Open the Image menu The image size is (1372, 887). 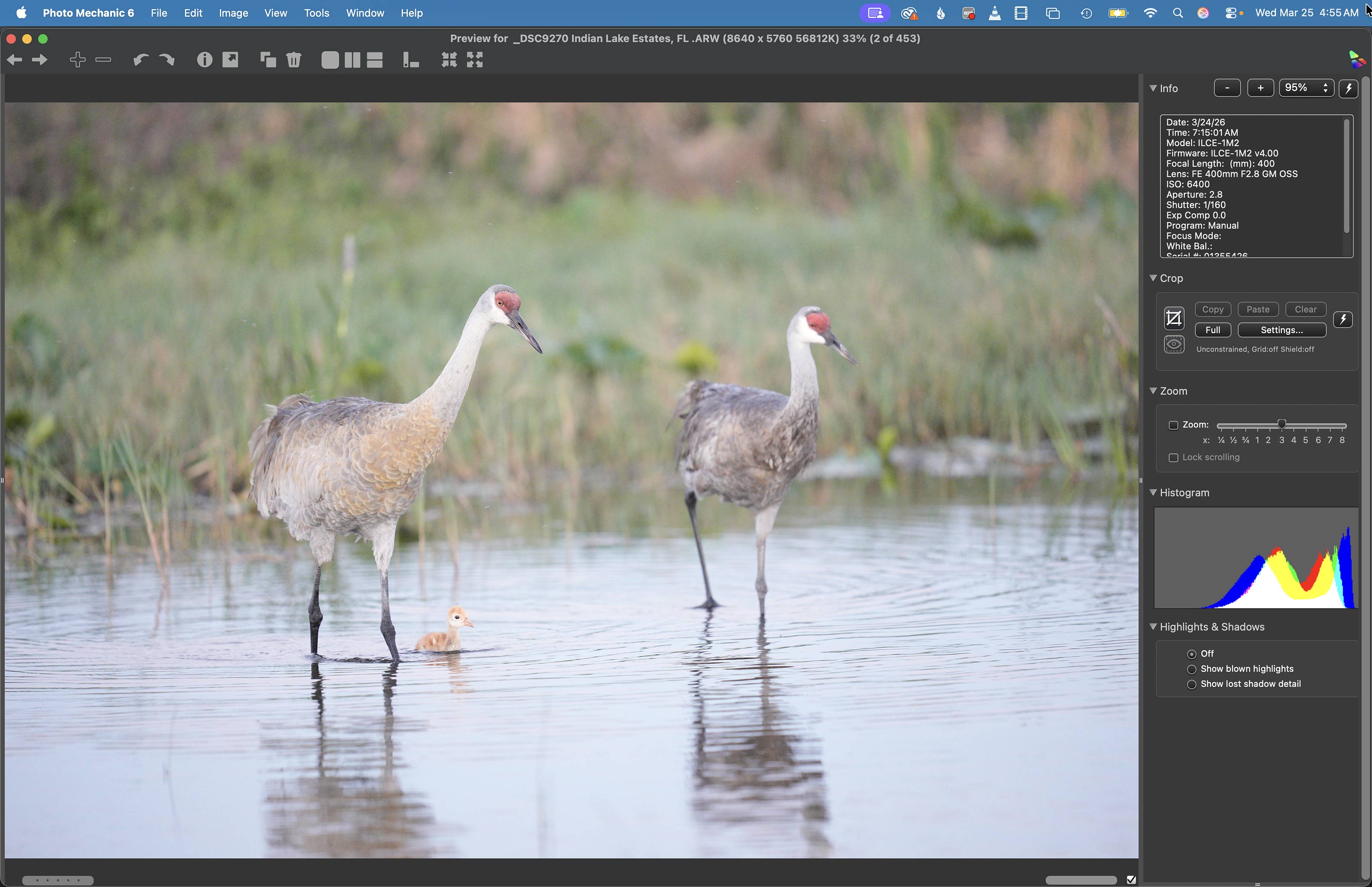tap(233, 13)
